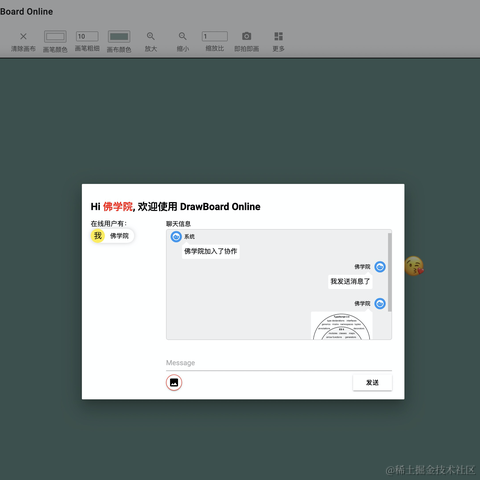Click the red 佛学院 name in heading
This screenshot has width=480, height=480.
pyautogui.click(x=118, y=207)
